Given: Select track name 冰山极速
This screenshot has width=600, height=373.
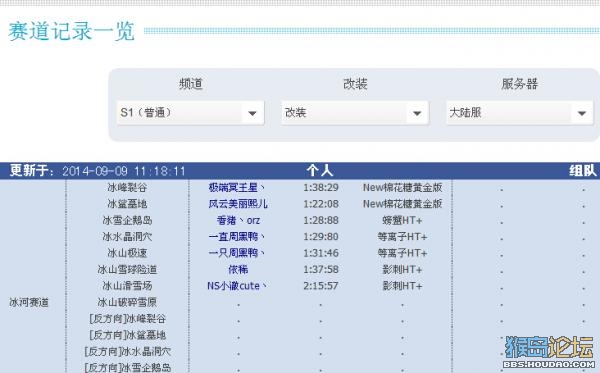Looking at the screenshot, I should 127,253.
